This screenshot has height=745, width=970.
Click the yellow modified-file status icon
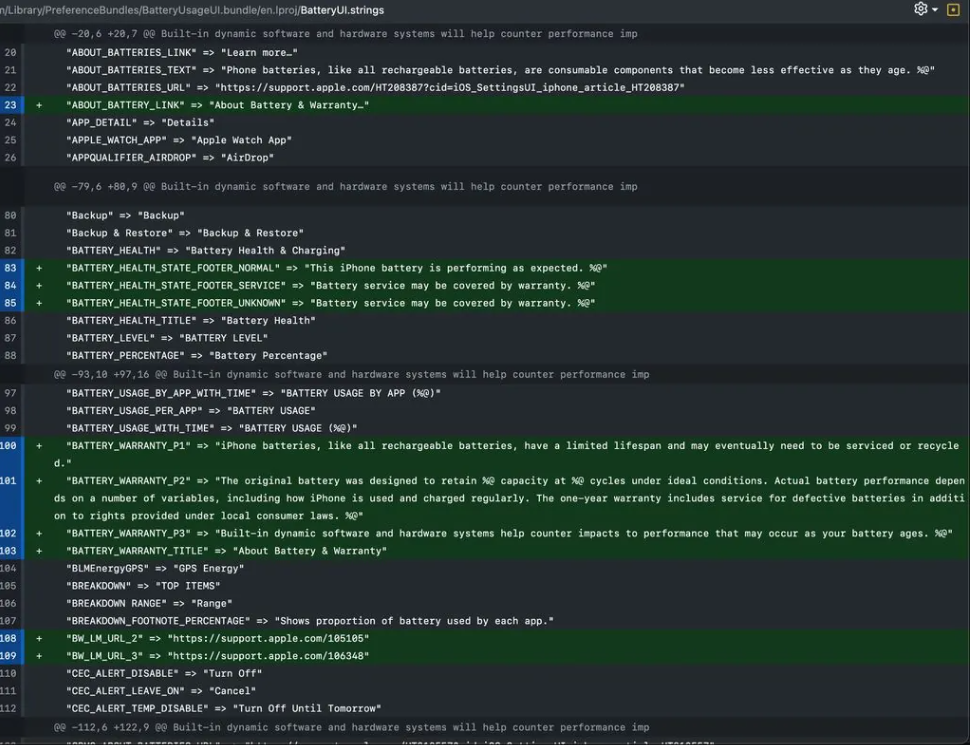click(953, 9)
